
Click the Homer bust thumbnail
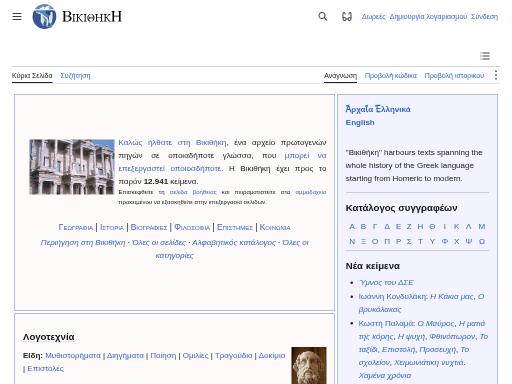pyautogui.click(x=309, y=365)
